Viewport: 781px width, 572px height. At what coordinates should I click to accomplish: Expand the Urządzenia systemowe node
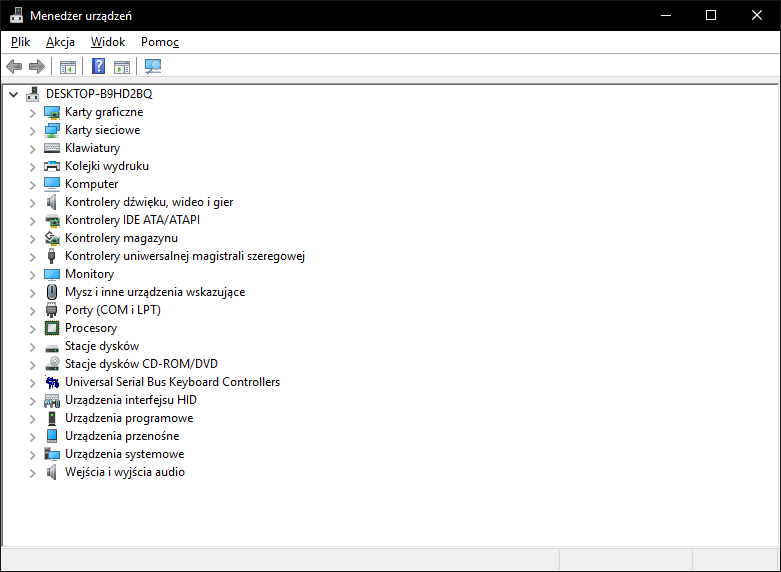tap(32, 455)
